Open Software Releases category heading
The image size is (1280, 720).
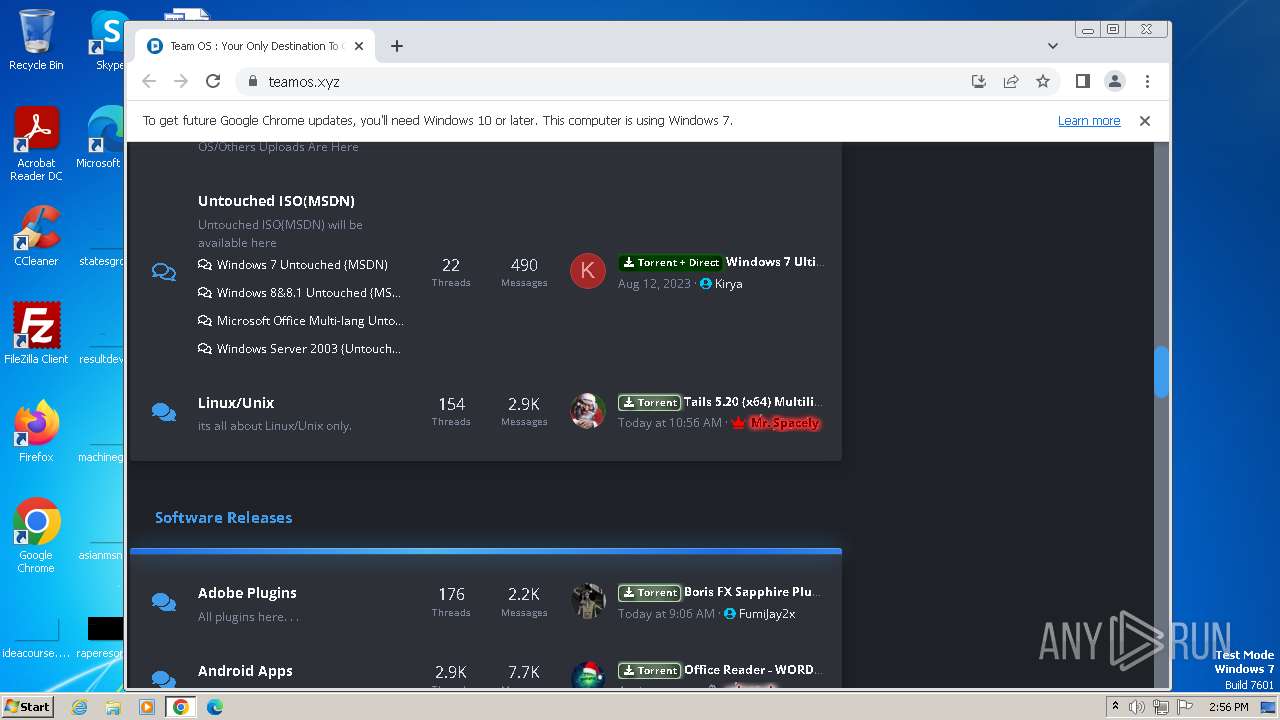224,518
